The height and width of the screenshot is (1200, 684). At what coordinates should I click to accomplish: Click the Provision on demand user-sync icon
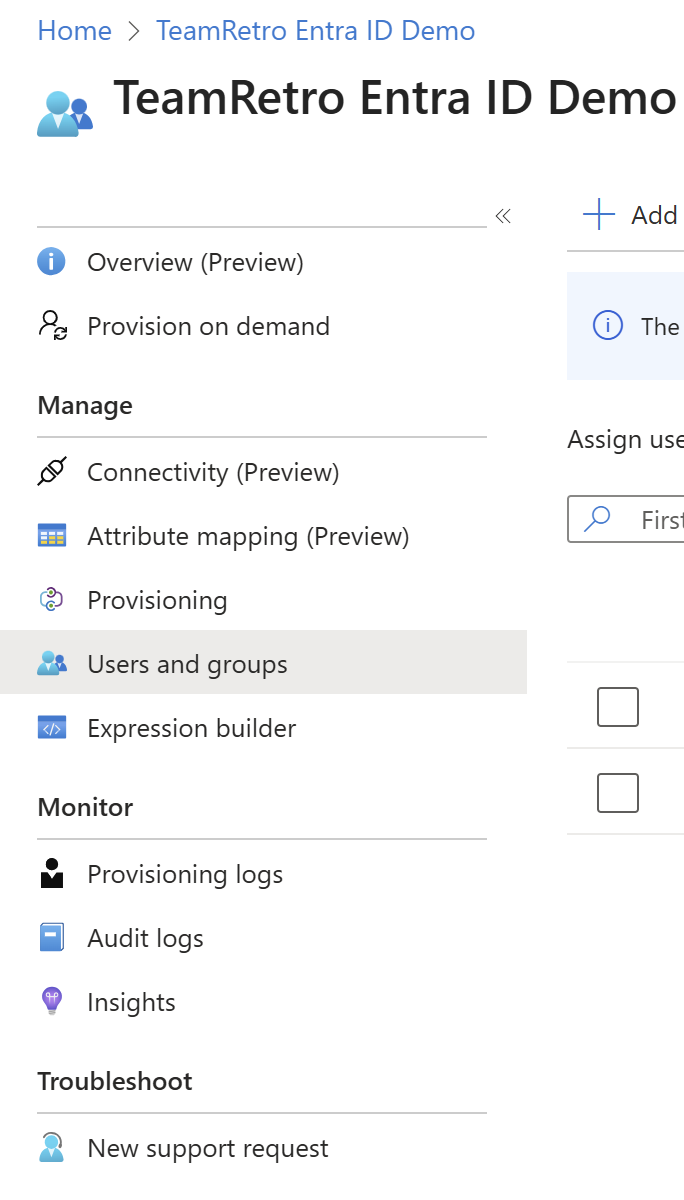[52, 326]
